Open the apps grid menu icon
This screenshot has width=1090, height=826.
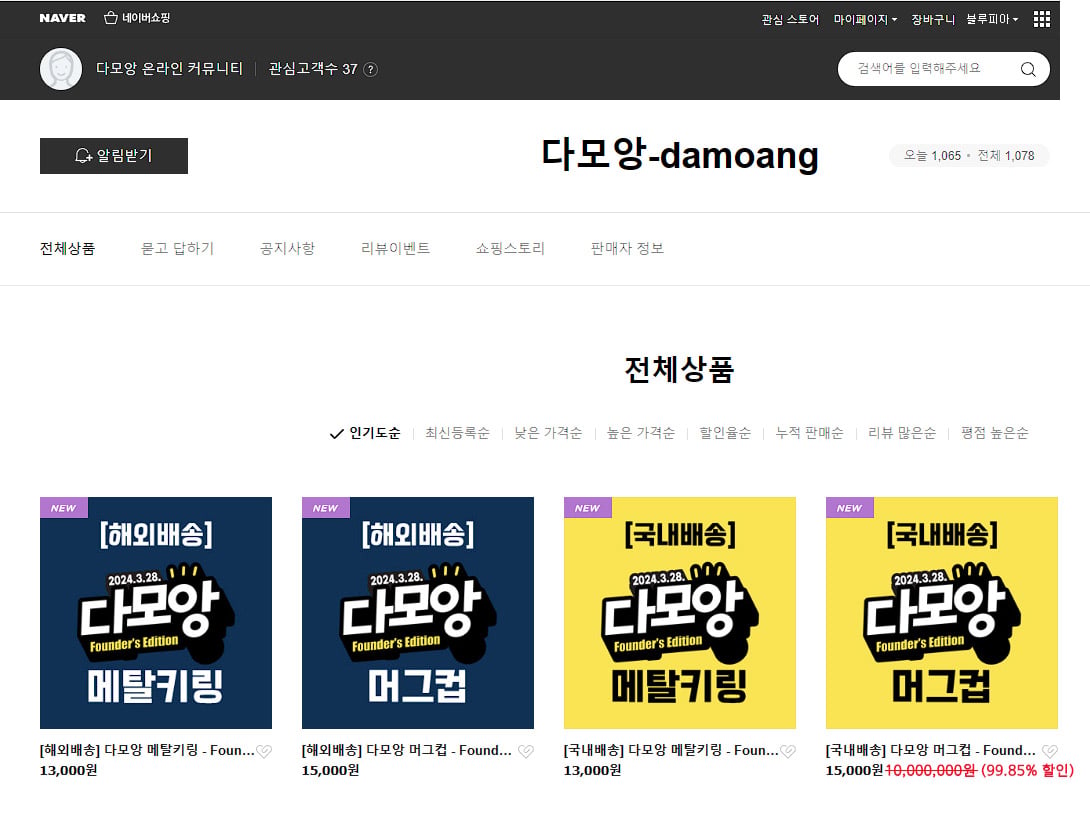point(1041,19)
